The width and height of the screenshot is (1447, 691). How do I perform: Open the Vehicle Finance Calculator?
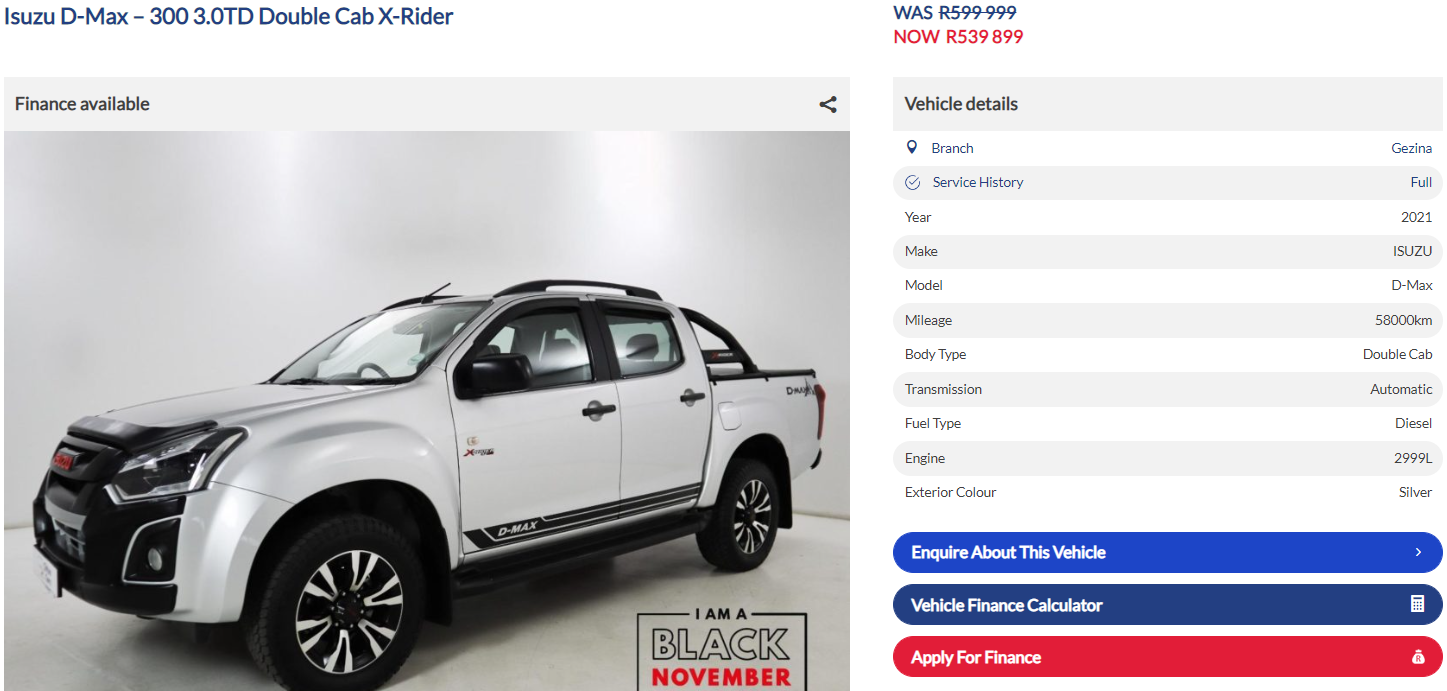coord(1167,605)
